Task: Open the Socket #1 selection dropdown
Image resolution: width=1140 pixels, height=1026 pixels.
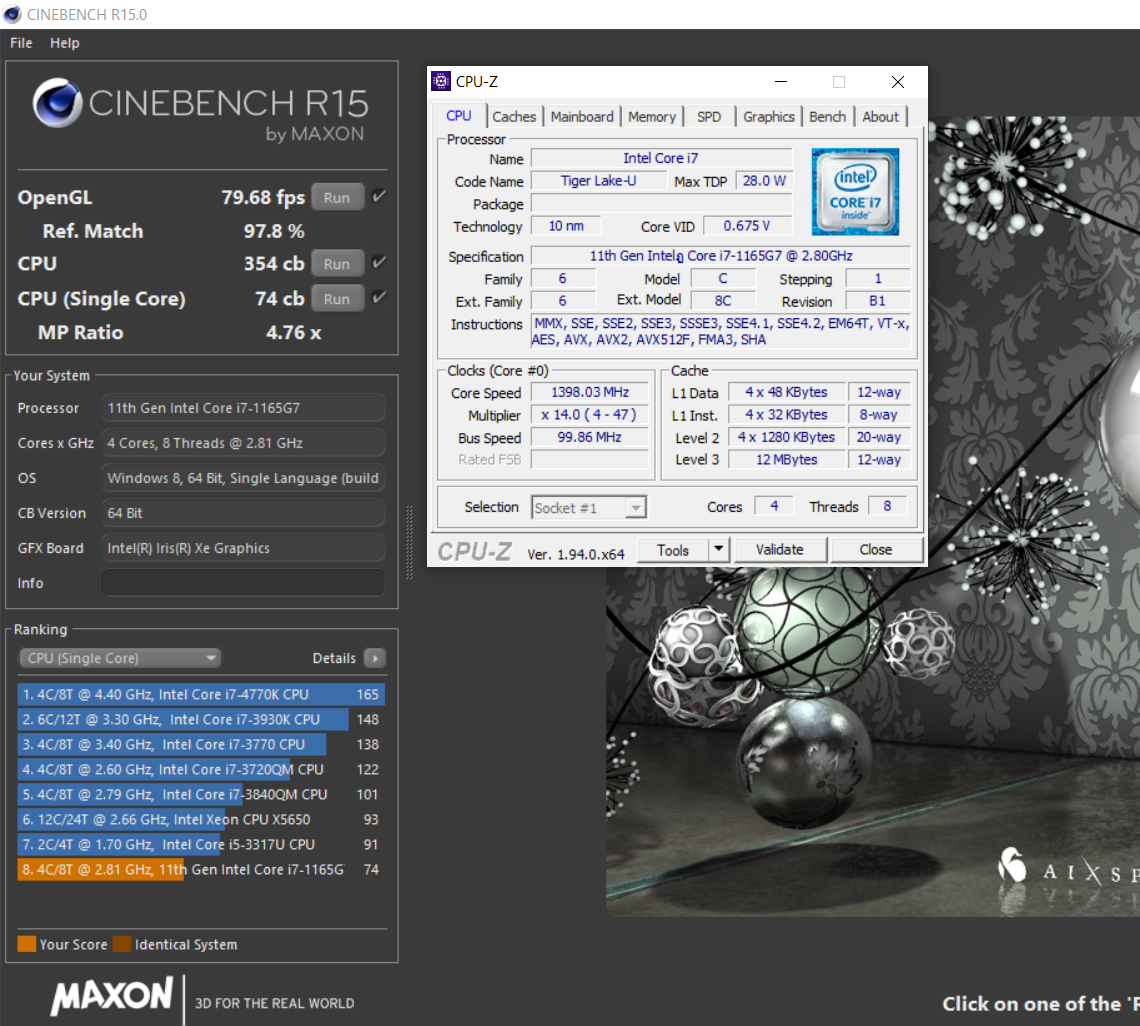Action: click(x=589, y=508)
